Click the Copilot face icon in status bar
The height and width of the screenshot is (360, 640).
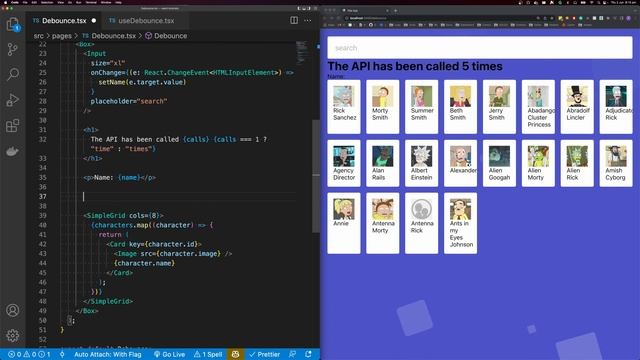click(236, 354)
